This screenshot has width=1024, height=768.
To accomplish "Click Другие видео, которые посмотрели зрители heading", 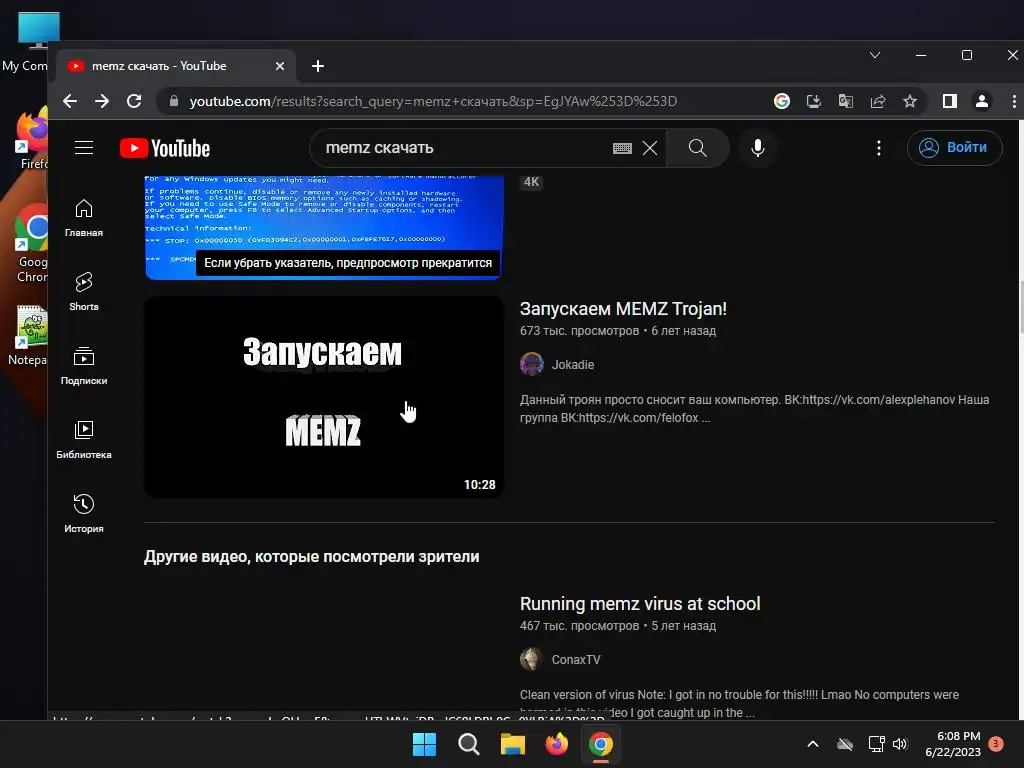I will point(312,556).
